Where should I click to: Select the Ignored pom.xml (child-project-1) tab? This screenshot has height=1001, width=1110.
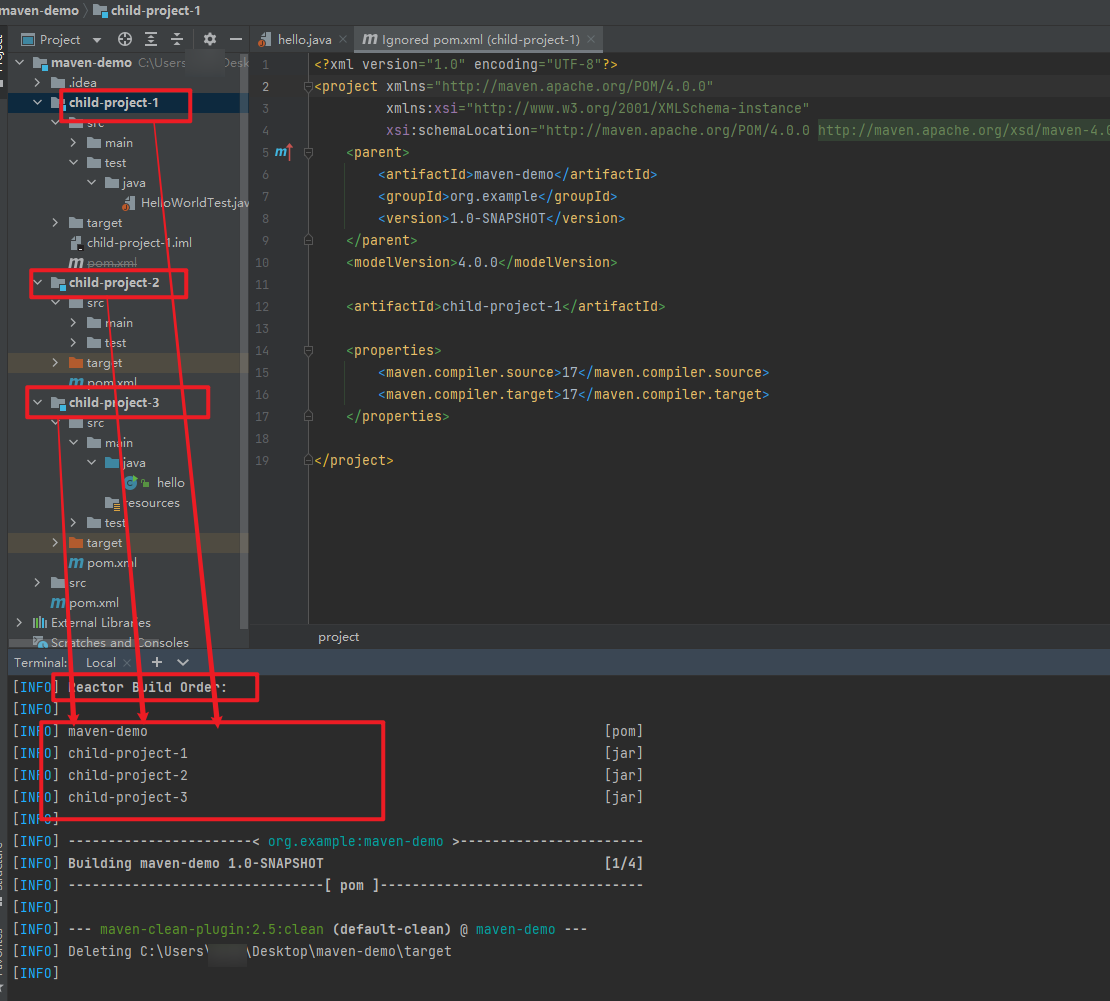coord(478,40)
